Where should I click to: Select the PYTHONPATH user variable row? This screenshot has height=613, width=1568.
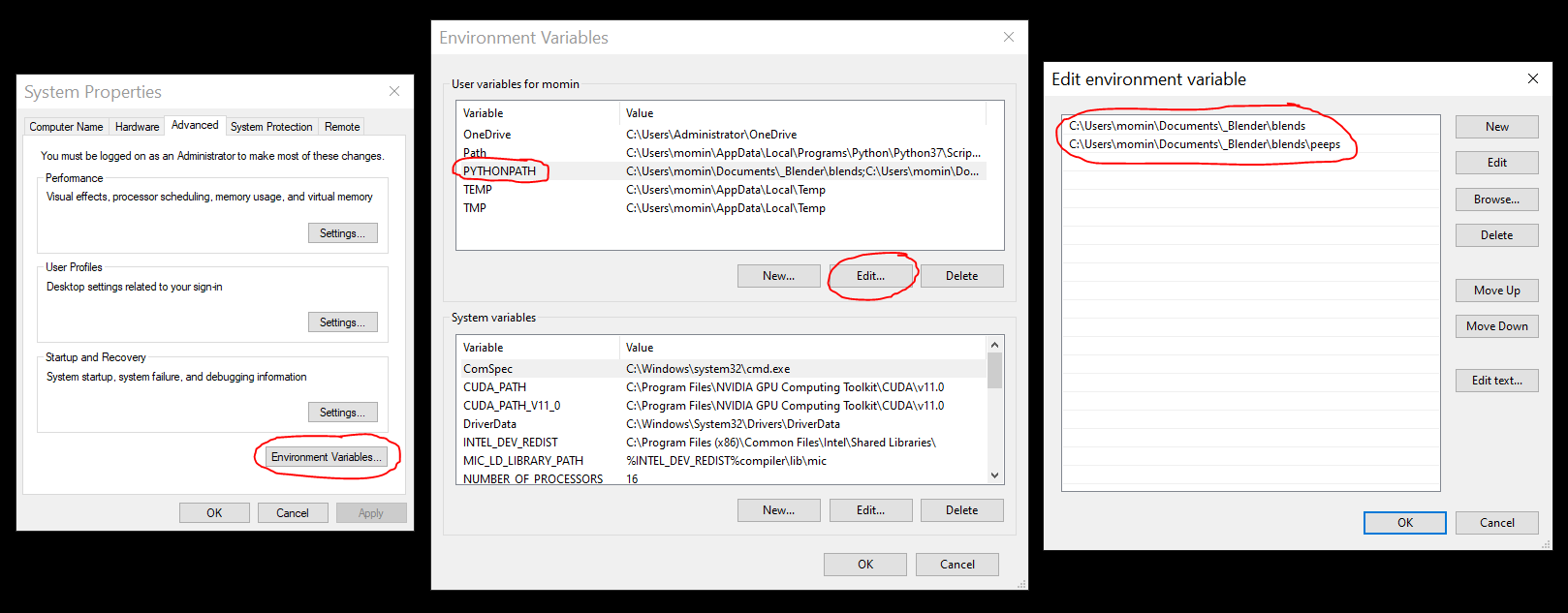(500, 171)
